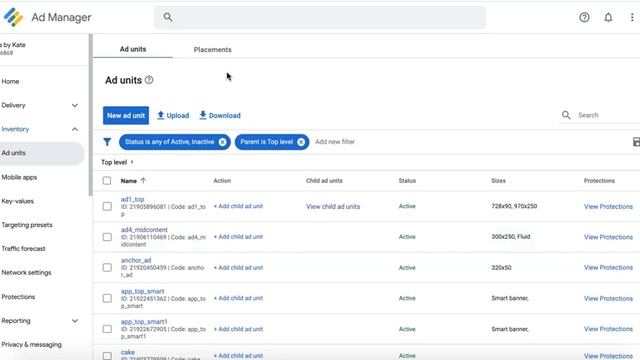Open the help question mark icon
Viewport: 640px width, 360px height.
pos(584,17)
